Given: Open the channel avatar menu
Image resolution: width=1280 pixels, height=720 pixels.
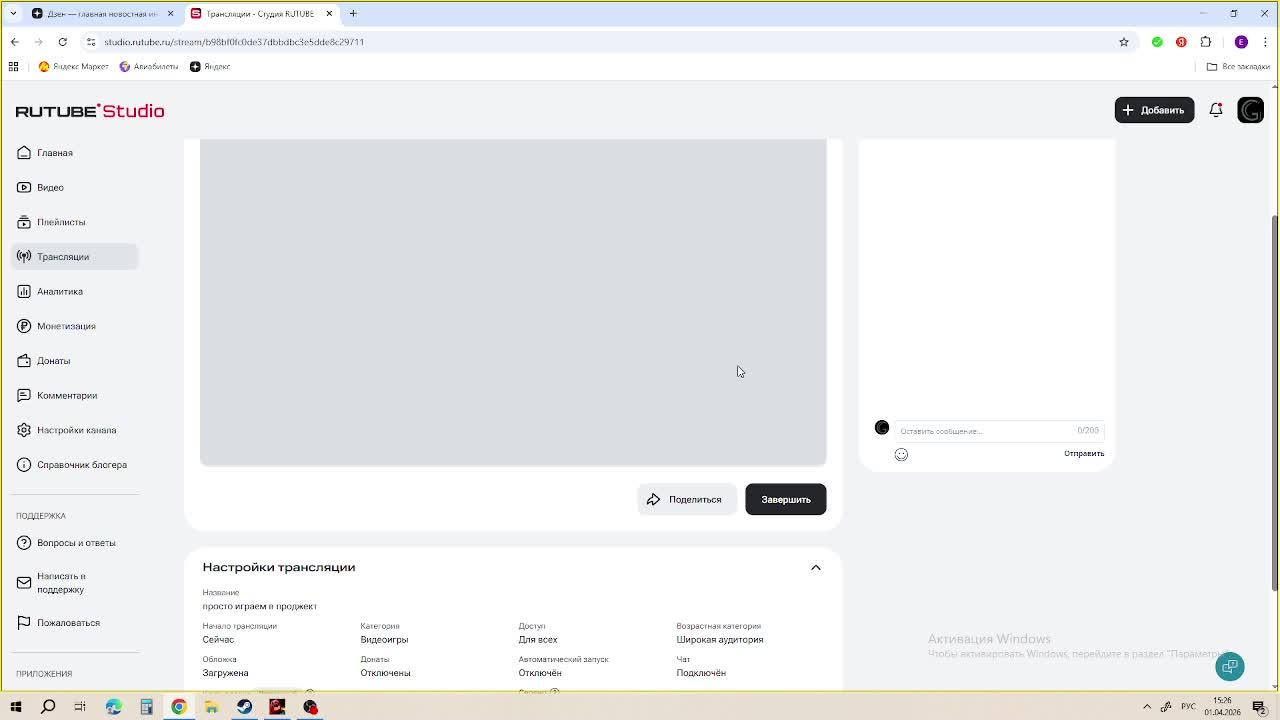Looking at the screenshot, I should coord(1250,110).
